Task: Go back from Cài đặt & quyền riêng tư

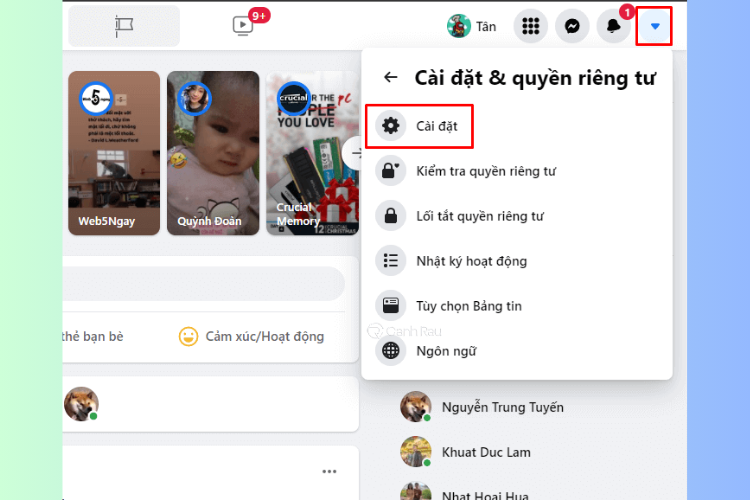Action: (x=391, y=77)
